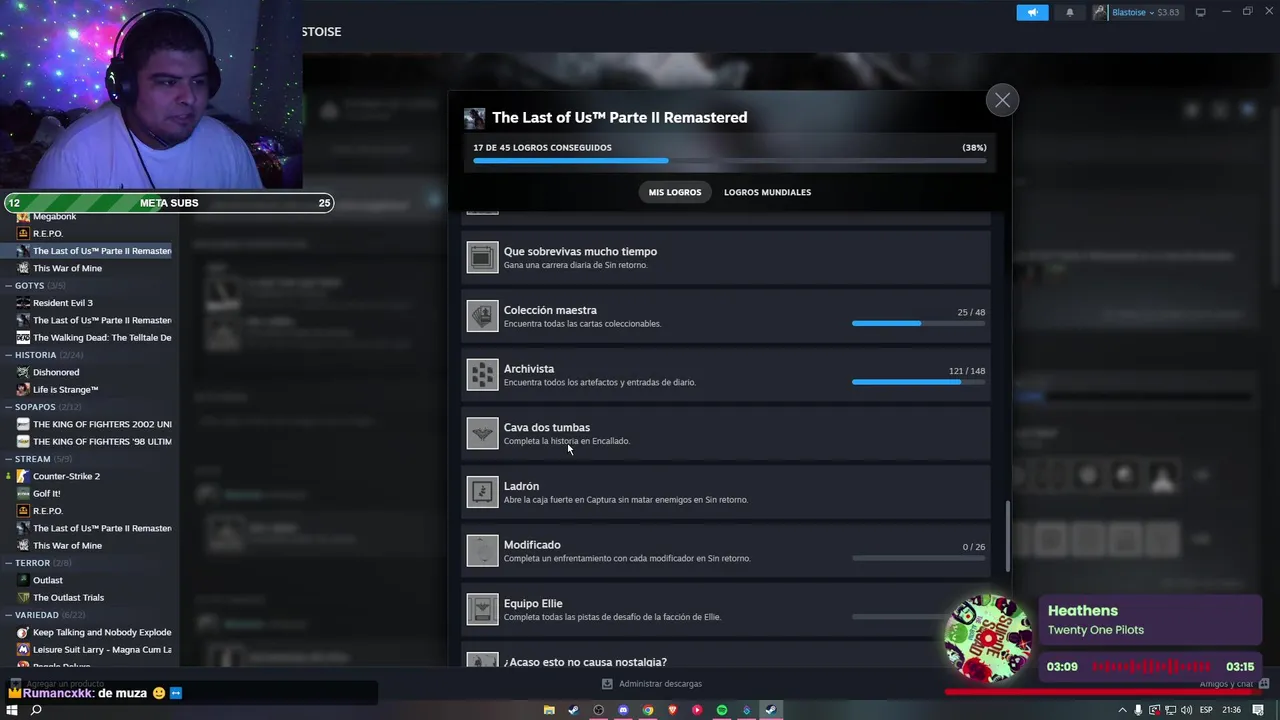Switch to the LOGROS MUNDIALES tab
Viewport: 1280px width, 720px height.
[767, 192]
